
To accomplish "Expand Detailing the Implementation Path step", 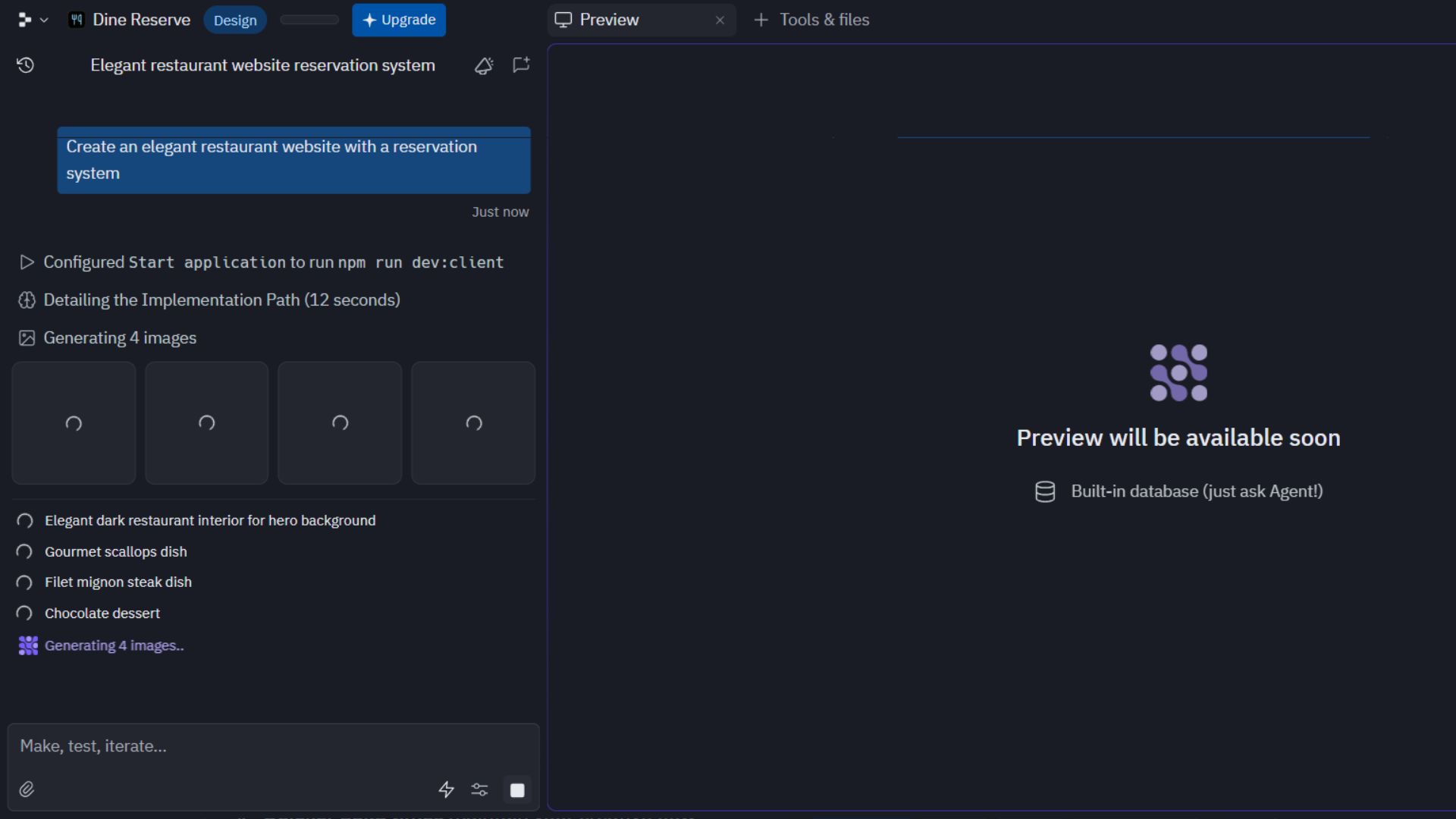I will point(221,300).
